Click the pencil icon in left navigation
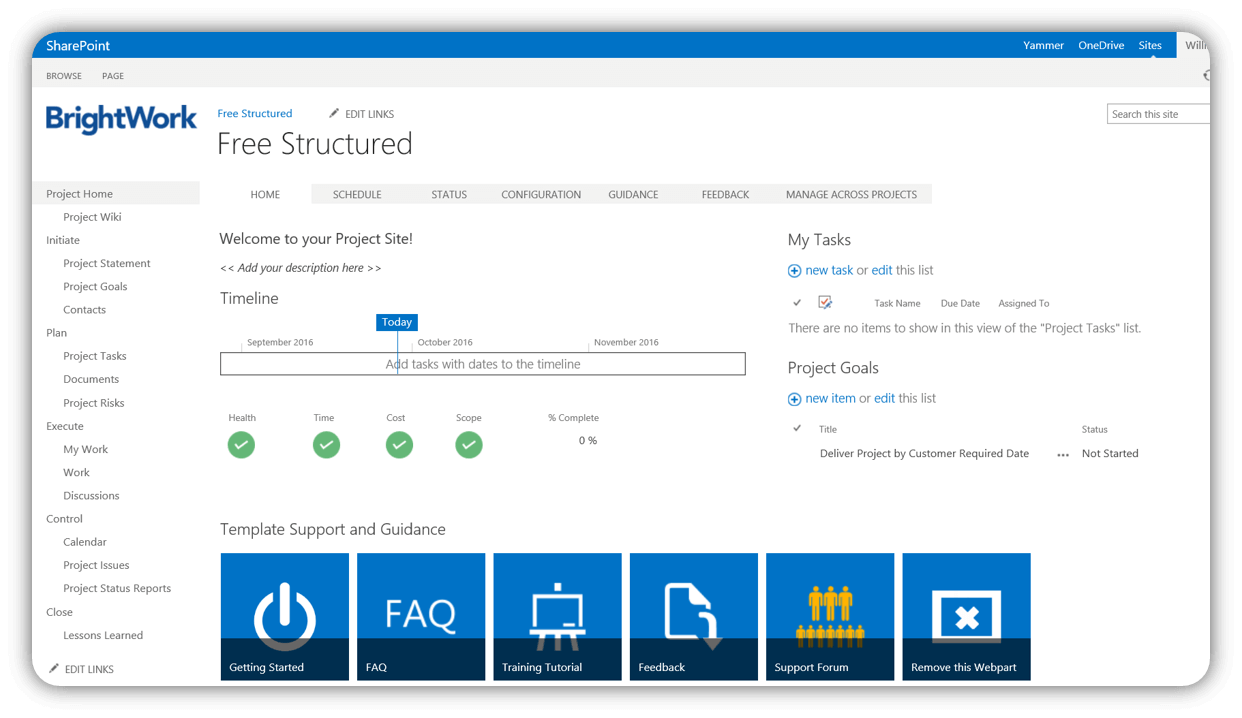Image resolution: width=1242 pixels, height=718 pixels. (54, 669)
